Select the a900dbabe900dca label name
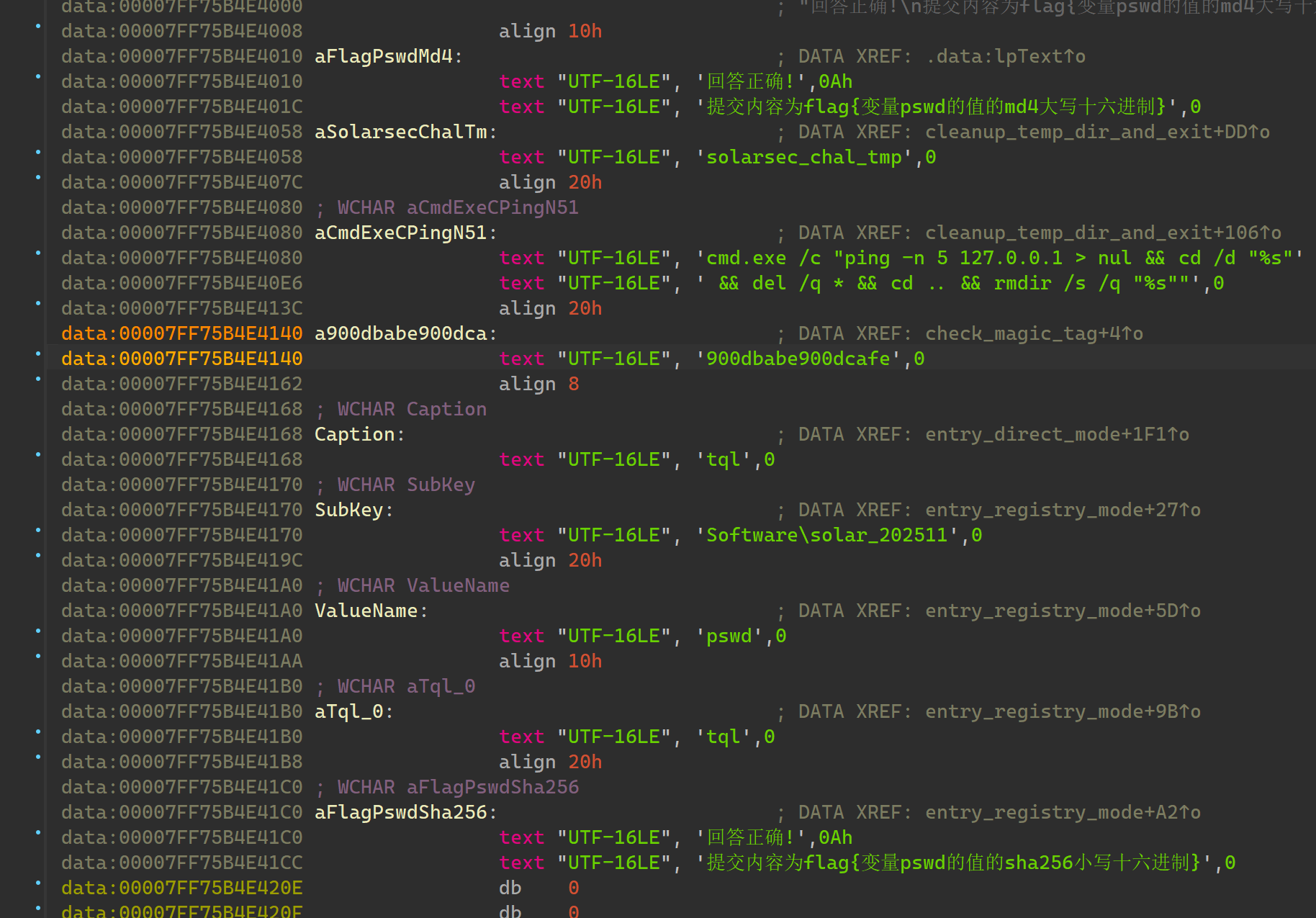The width and height of the screenshot is (1316, 918). pyautogui.click(x=401, y=333)
